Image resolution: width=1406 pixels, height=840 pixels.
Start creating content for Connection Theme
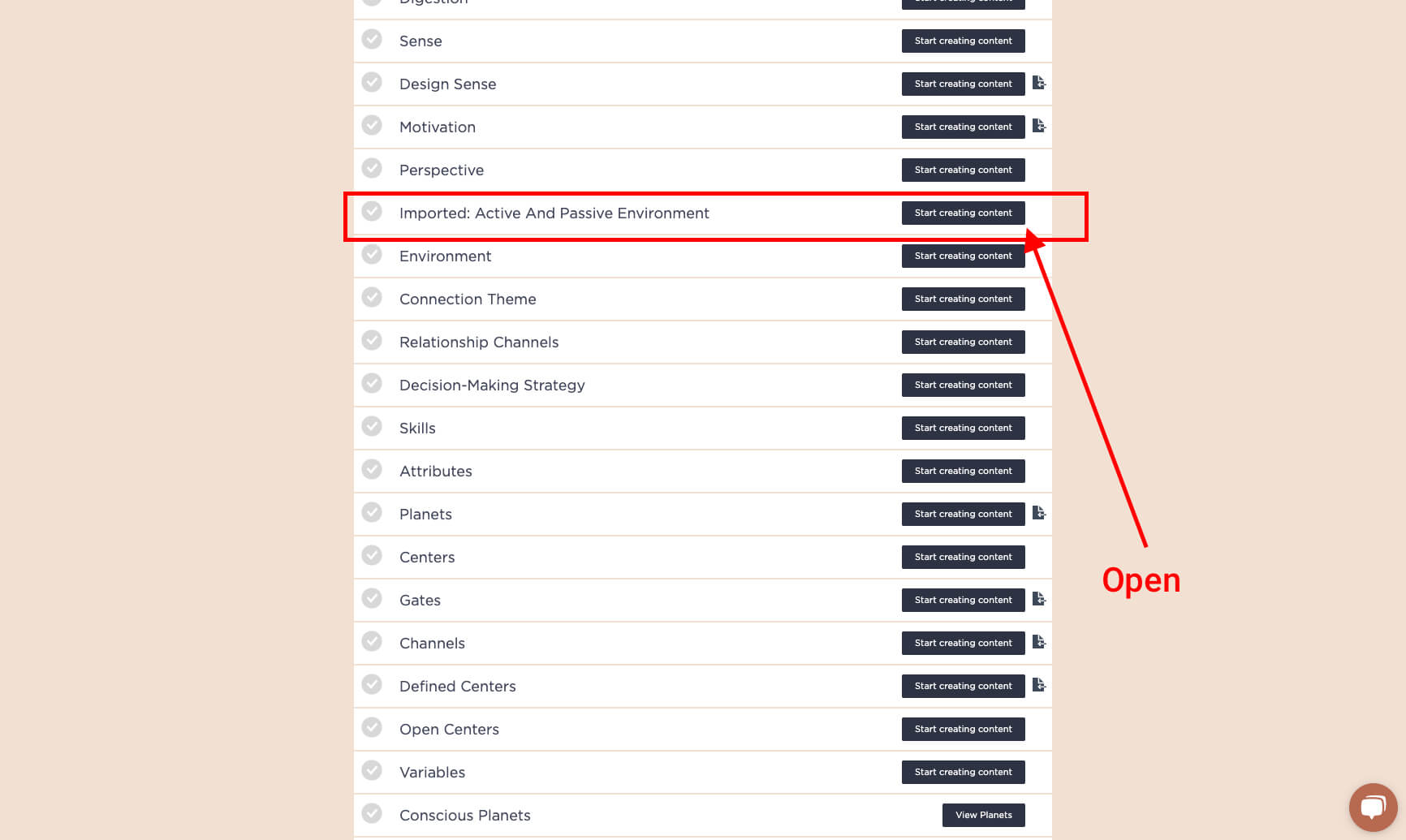[963, 299]
